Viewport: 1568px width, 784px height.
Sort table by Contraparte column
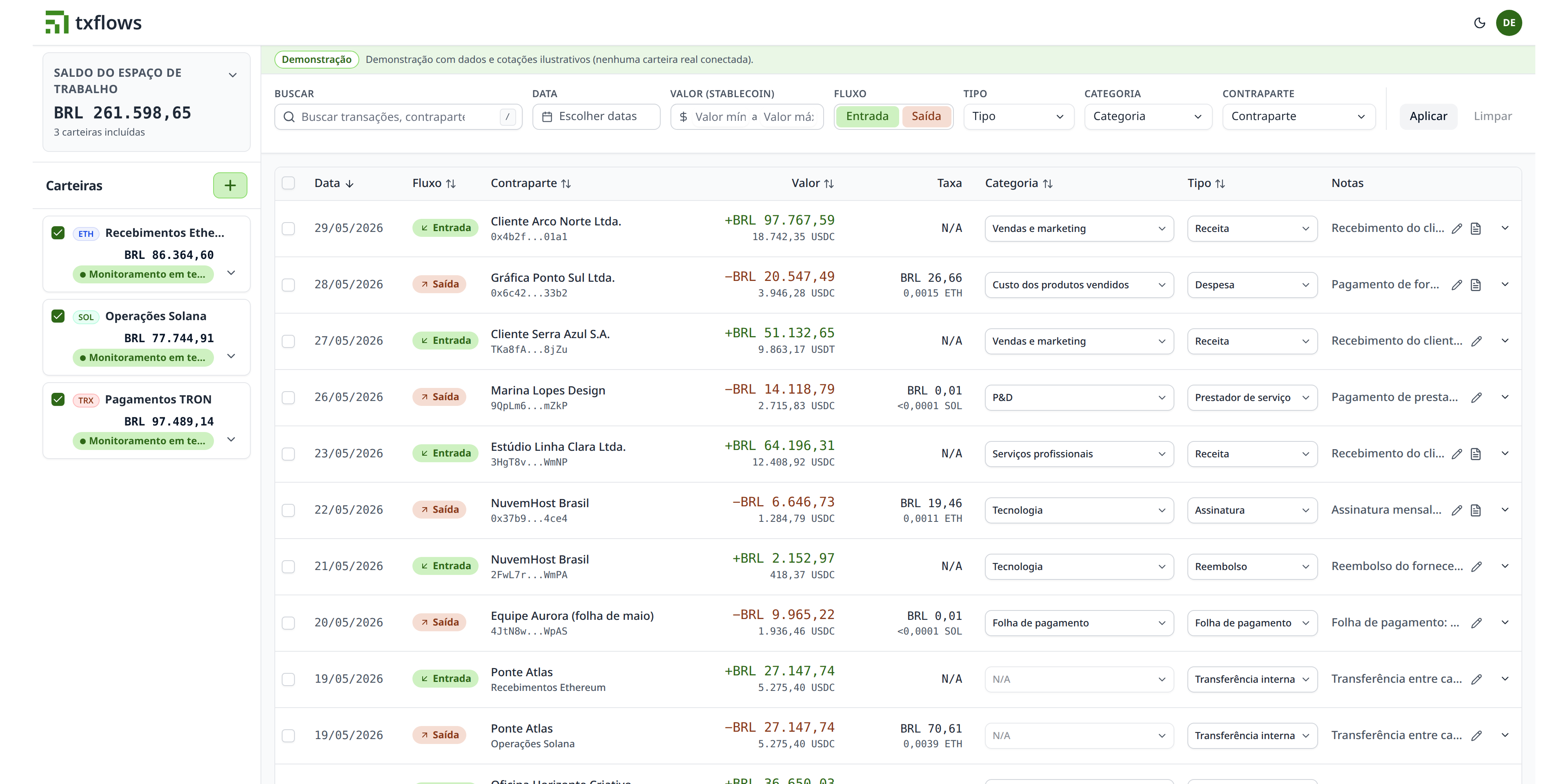pyautogui.click(x=531, y=183)
